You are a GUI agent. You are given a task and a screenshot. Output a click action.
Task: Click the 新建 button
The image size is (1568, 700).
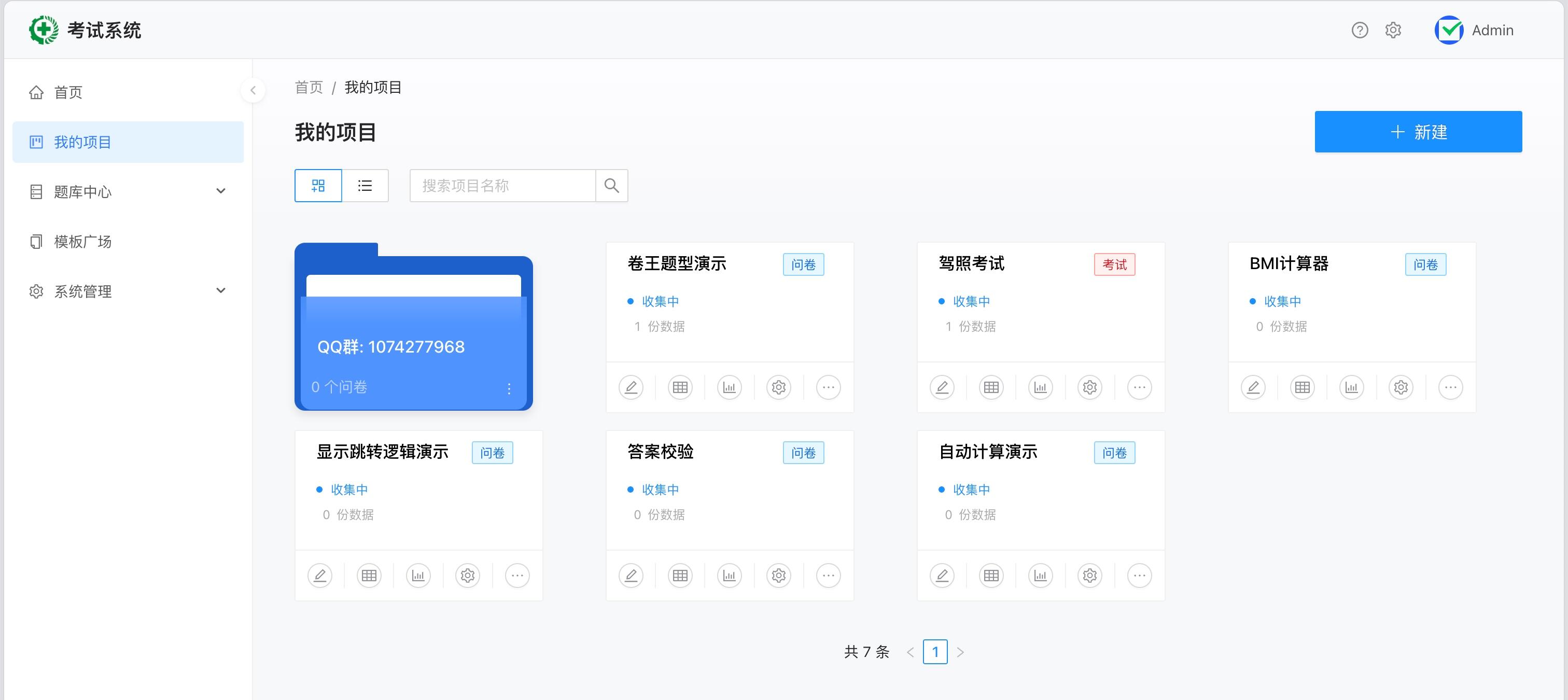coord(1418,132)
